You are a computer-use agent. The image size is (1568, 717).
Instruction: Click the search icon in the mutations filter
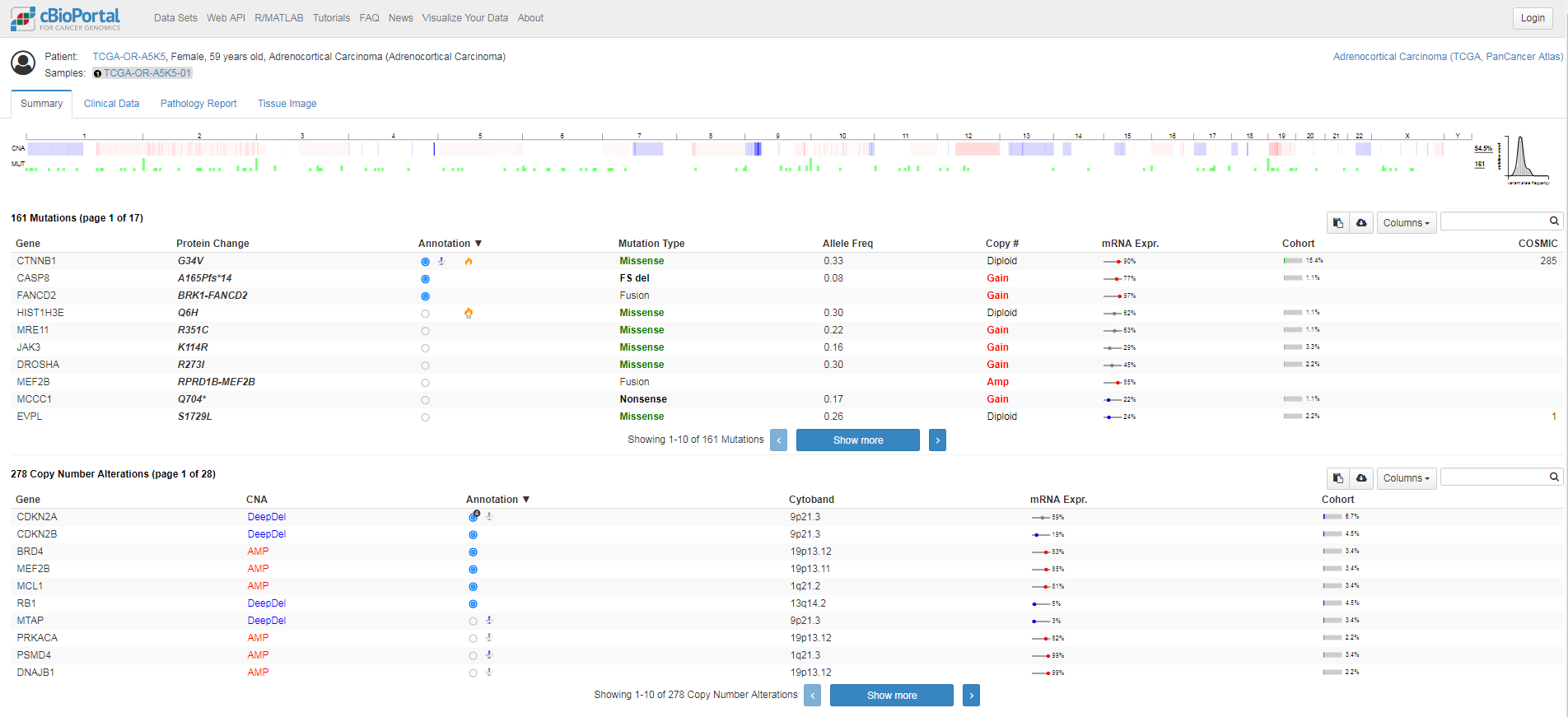(1554, 221)
